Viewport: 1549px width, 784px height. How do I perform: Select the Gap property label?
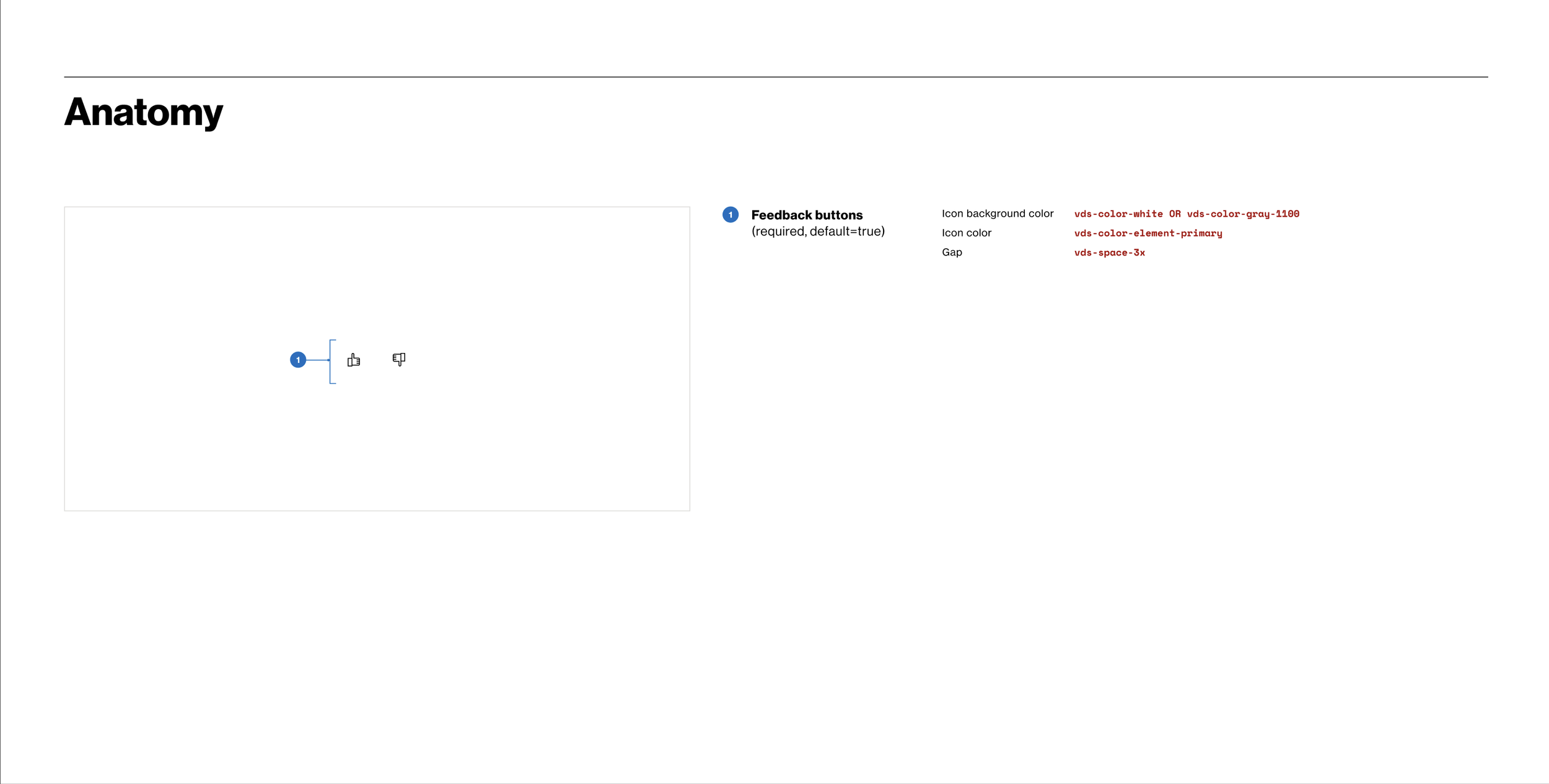click(x=952, y=252)
